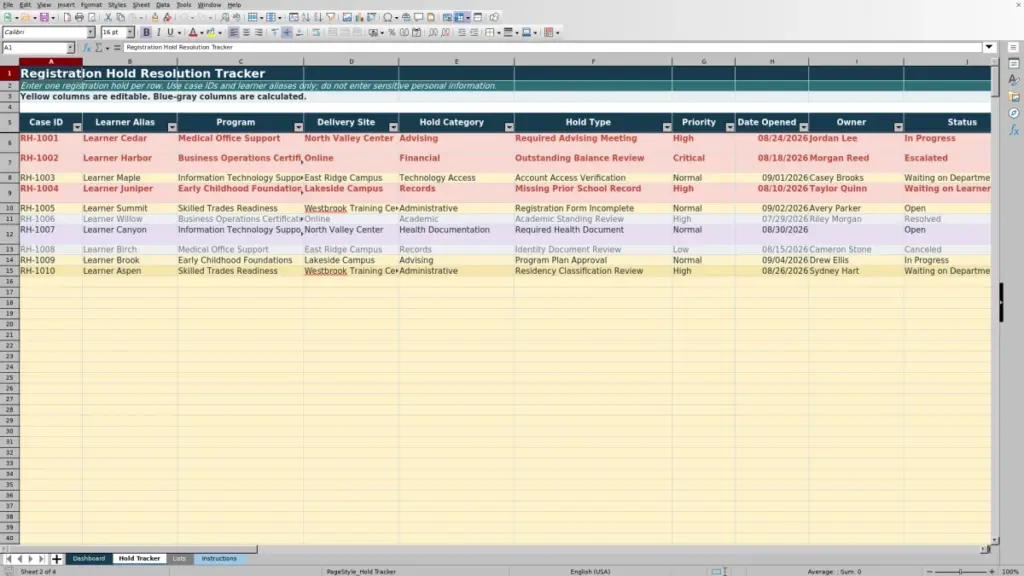Open filter dropdown for Program column
Image resolution: width=1024 pixels, height=576 pixels.
pyautogui.click(x=298, y=127)
